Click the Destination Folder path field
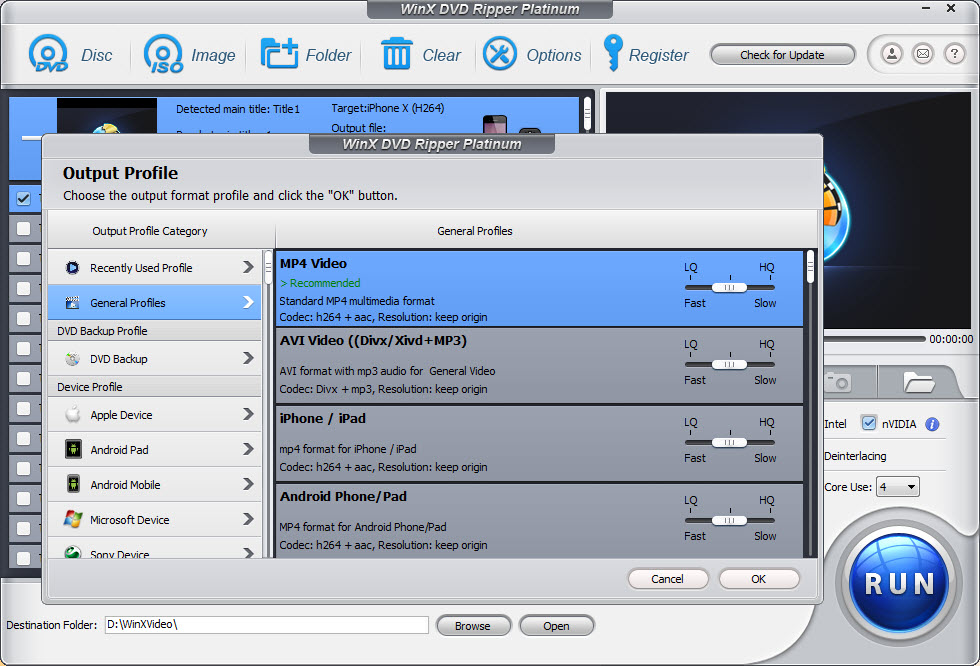 267,625
